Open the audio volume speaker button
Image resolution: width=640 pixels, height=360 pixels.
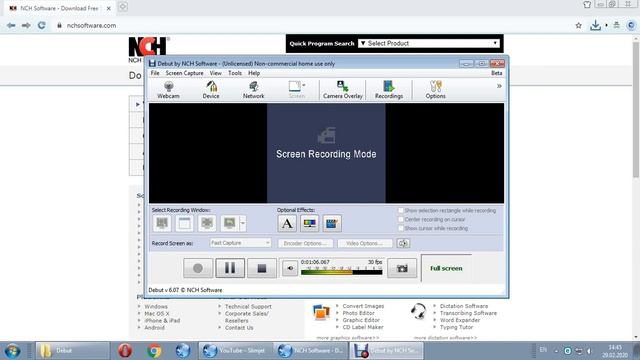[290, 268]
